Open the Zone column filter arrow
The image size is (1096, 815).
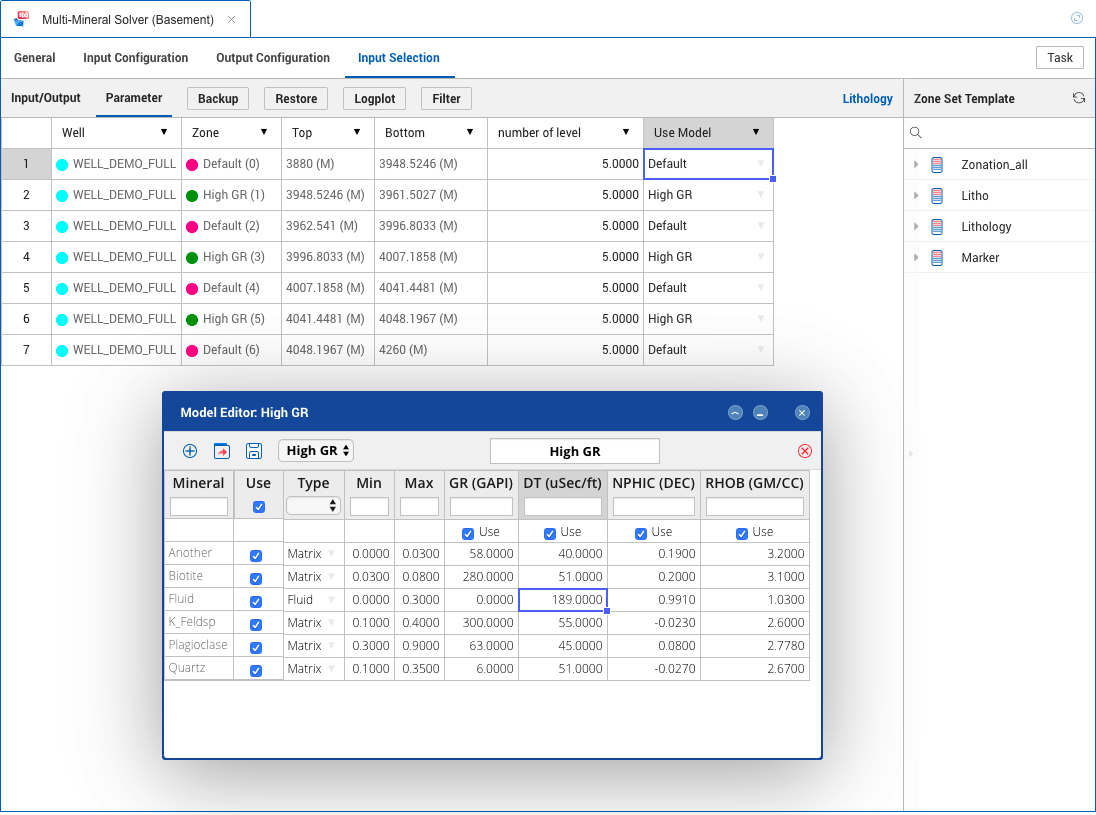pos(264,132)
